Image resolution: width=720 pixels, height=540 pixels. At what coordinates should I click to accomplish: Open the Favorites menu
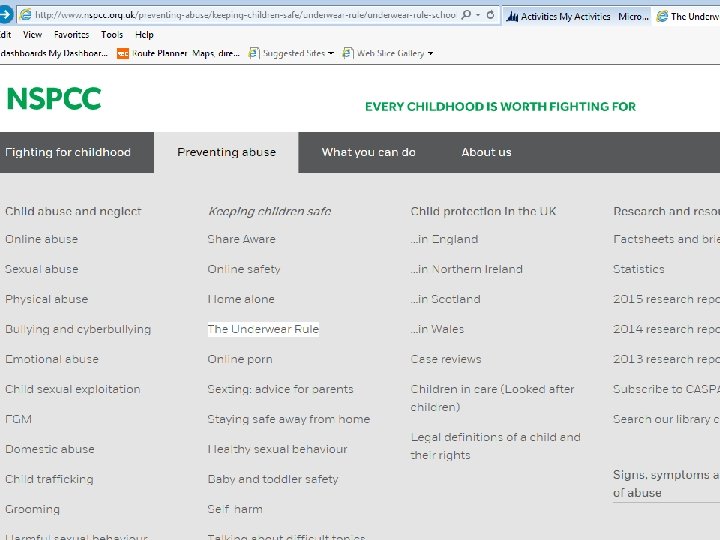71,34
